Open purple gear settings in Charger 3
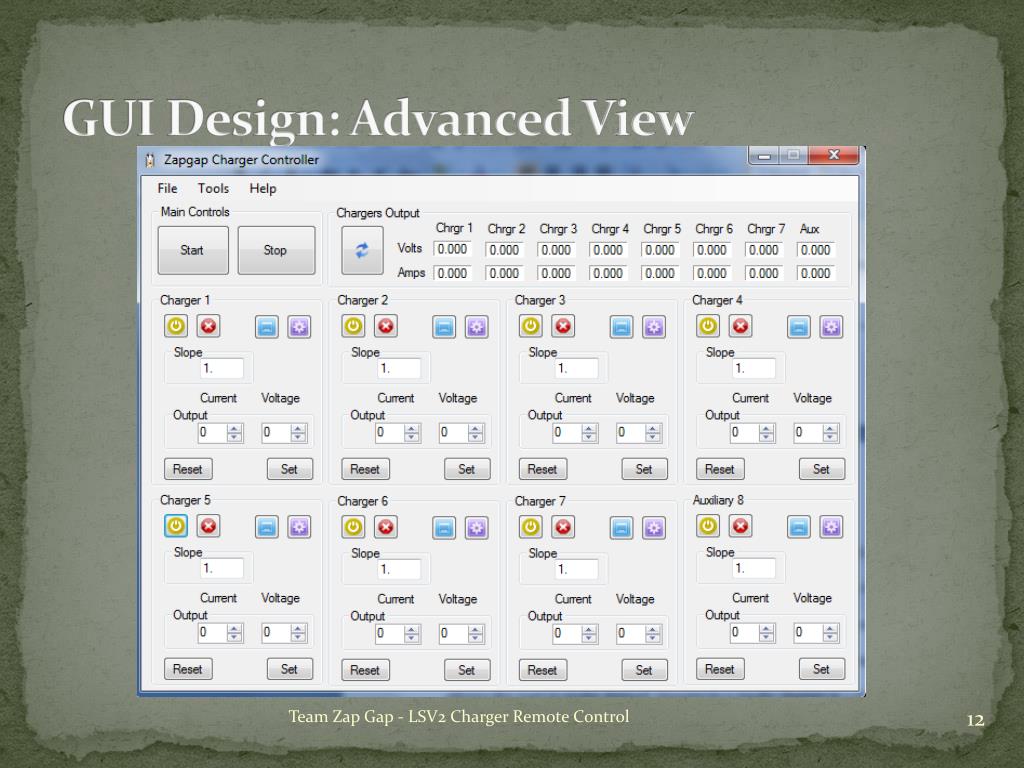 click(x=654, y=327)
